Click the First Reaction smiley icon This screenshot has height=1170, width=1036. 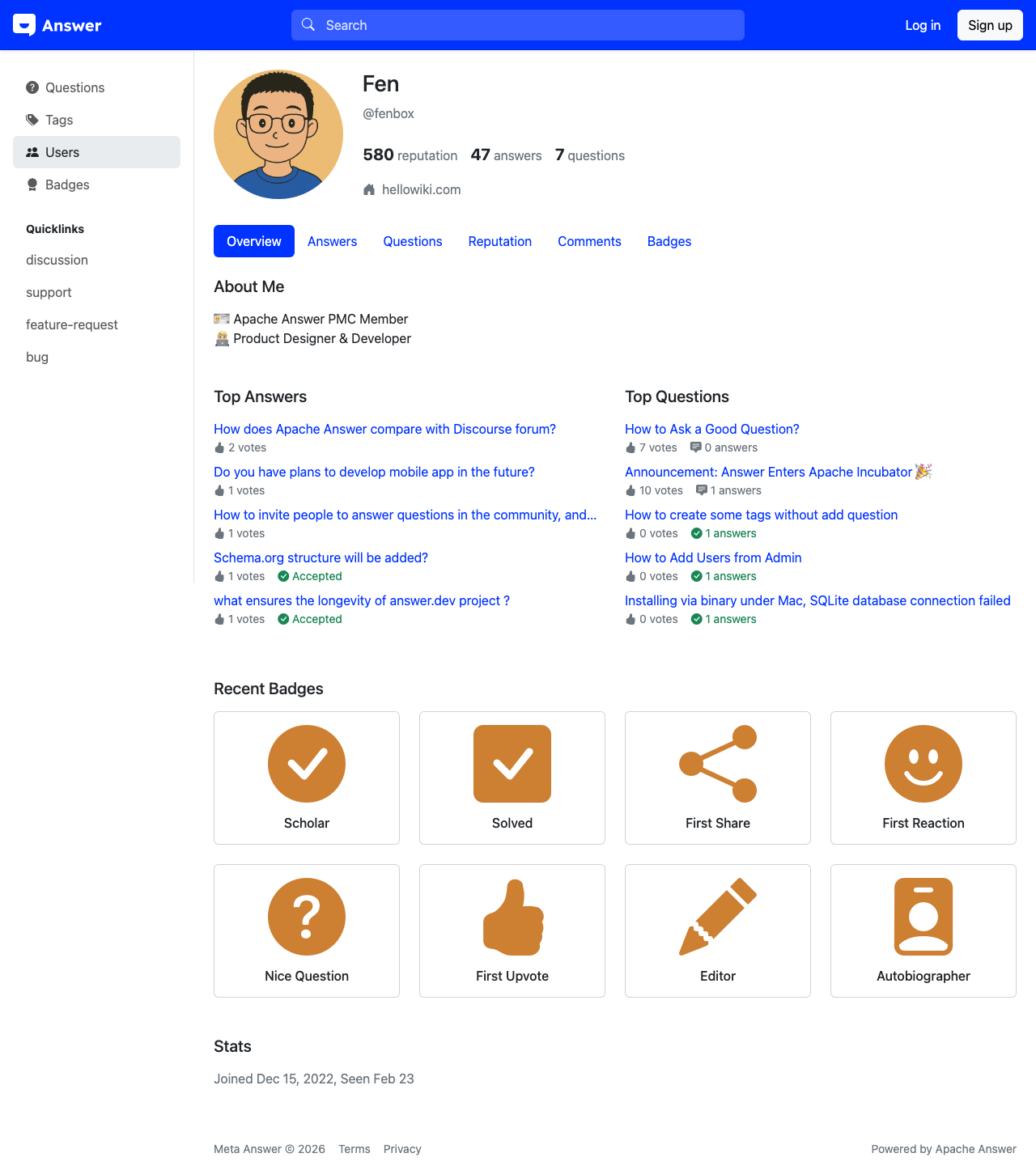click(x=923, y=763)
